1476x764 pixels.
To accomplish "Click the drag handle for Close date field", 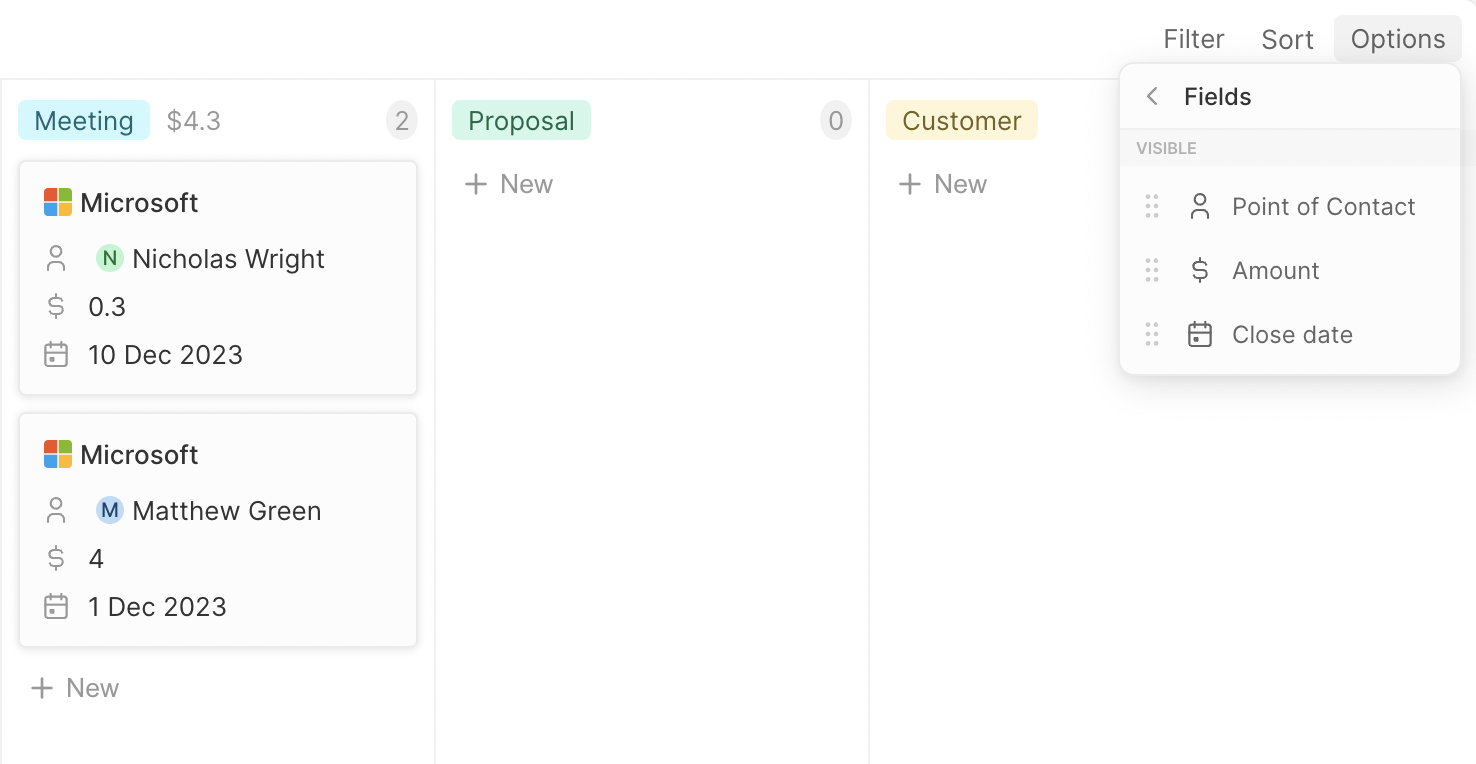I will [1152, 335].
